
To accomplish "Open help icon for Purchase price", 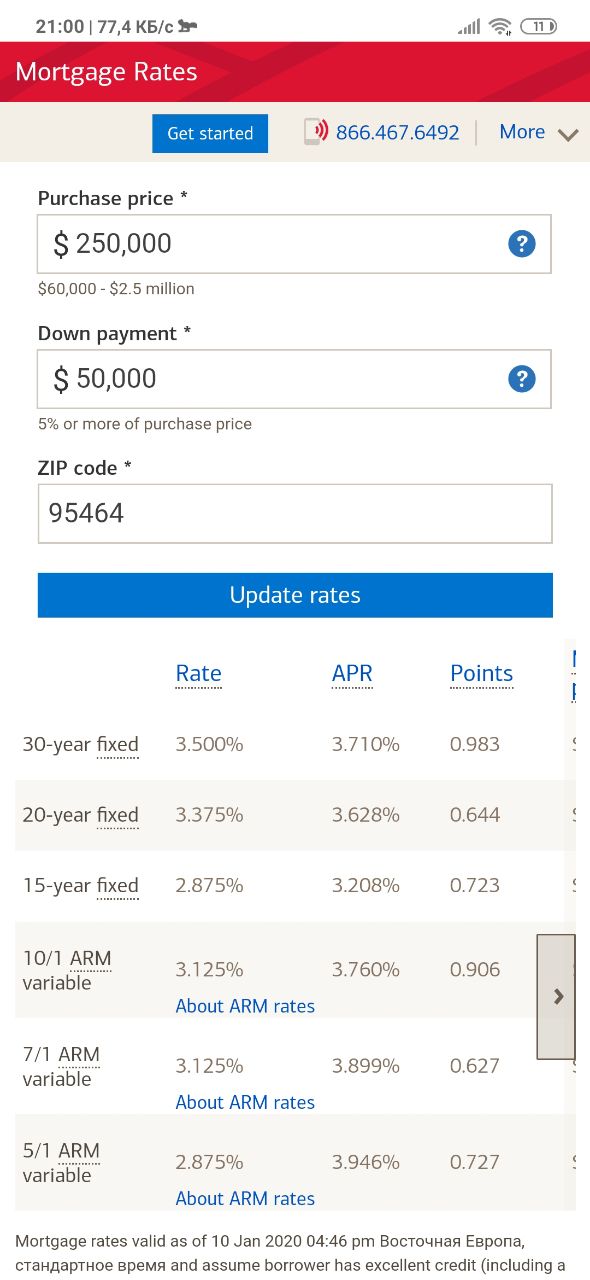I will (x=522, y=244).
